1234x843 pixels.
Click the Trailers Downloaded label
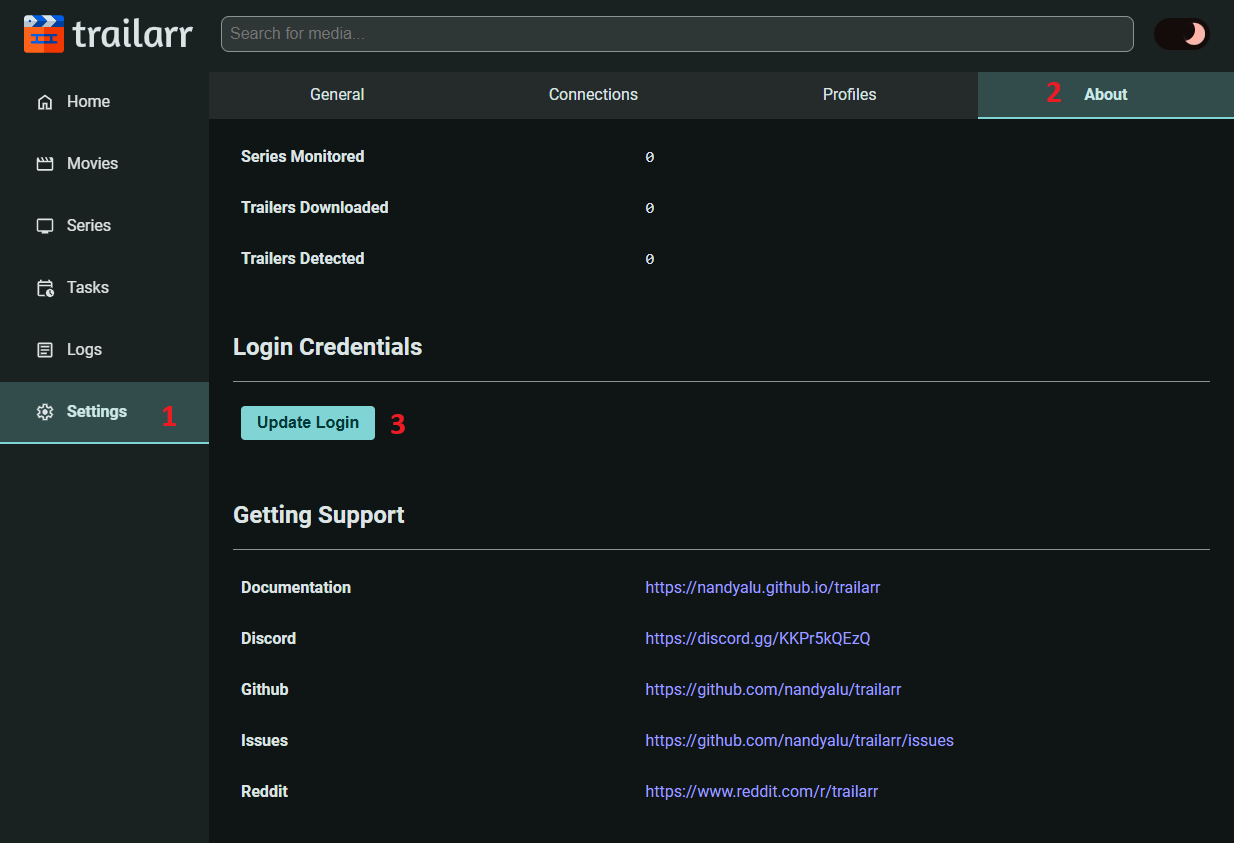pyautogui.click(x=314, y=208)
